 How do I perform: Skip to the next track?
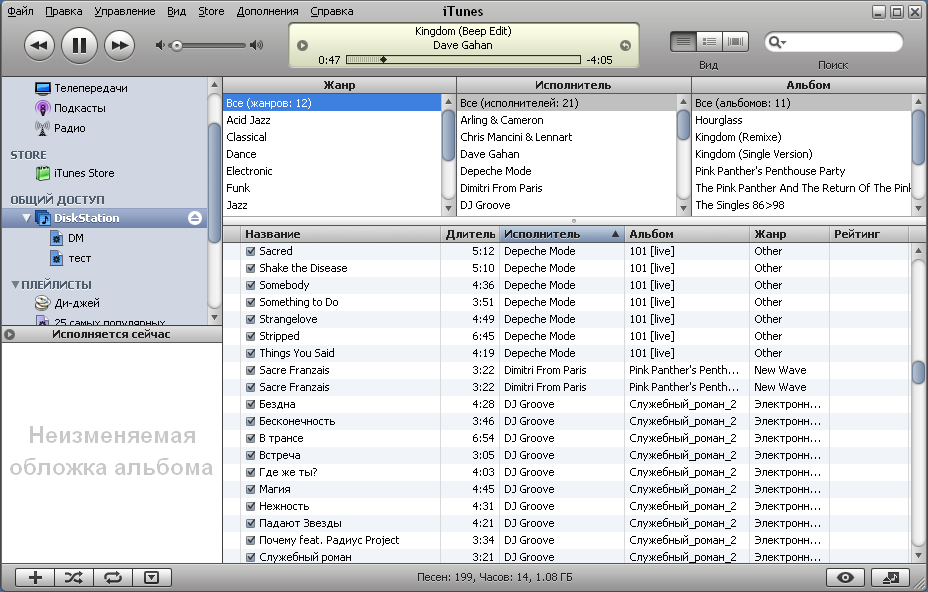click(120, 46)
